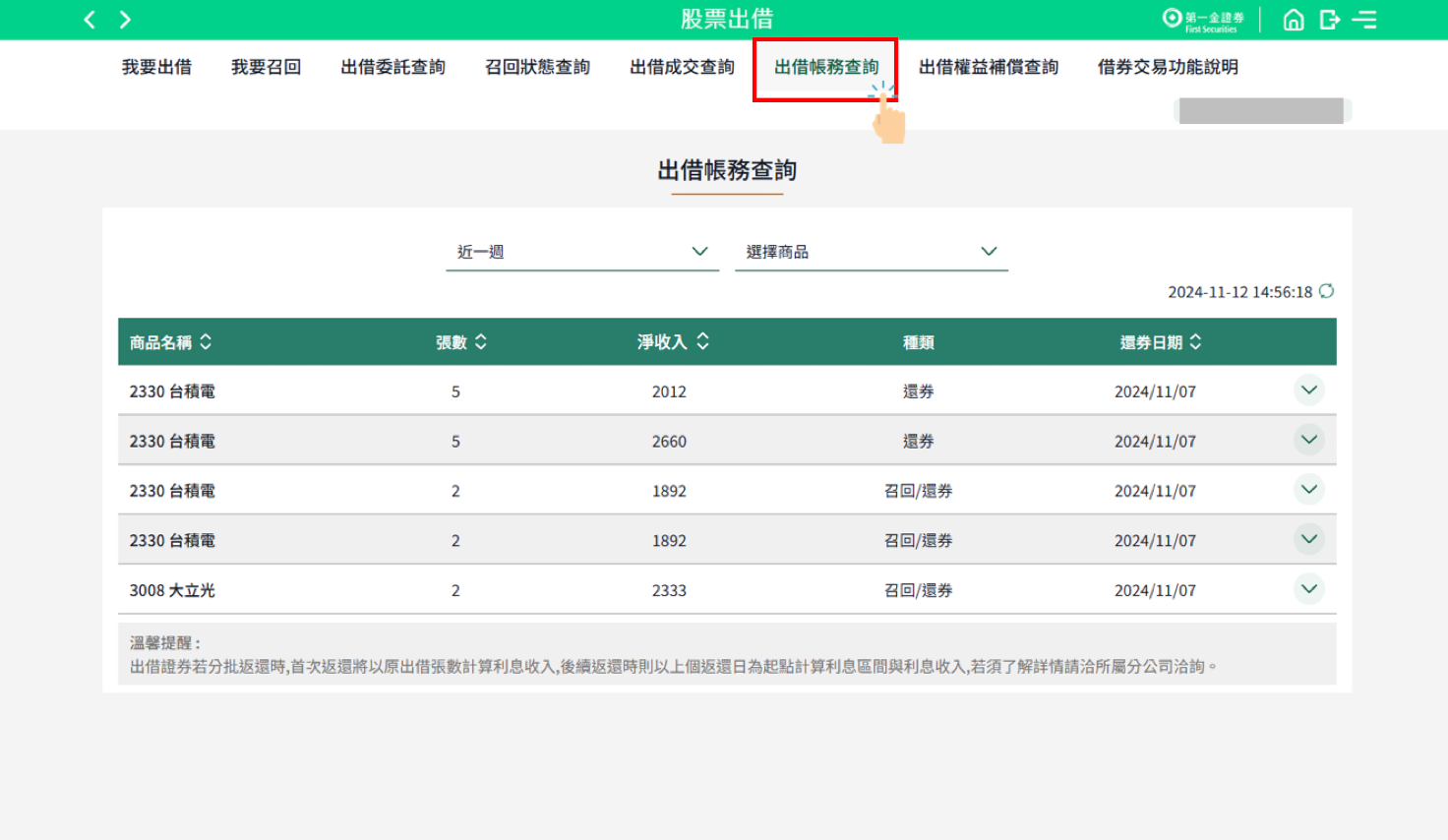The height and width of the screenshot is (840, 1448).
Task: Open the 選擇商品 product dropdown
Action: click(x=871, y=252)
